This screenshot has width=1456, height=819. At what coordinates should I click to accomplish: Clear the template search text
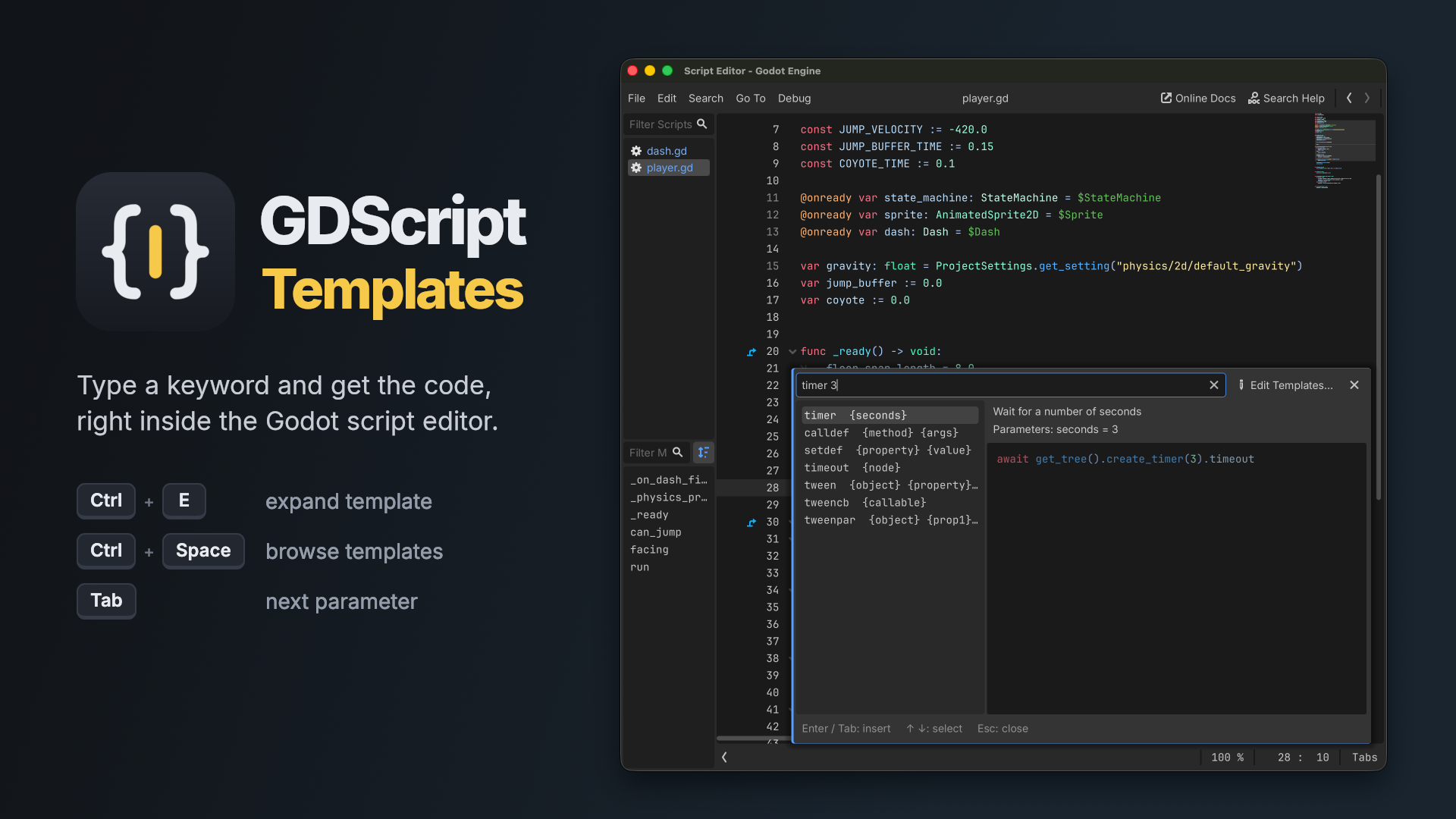click(1214, 385)
